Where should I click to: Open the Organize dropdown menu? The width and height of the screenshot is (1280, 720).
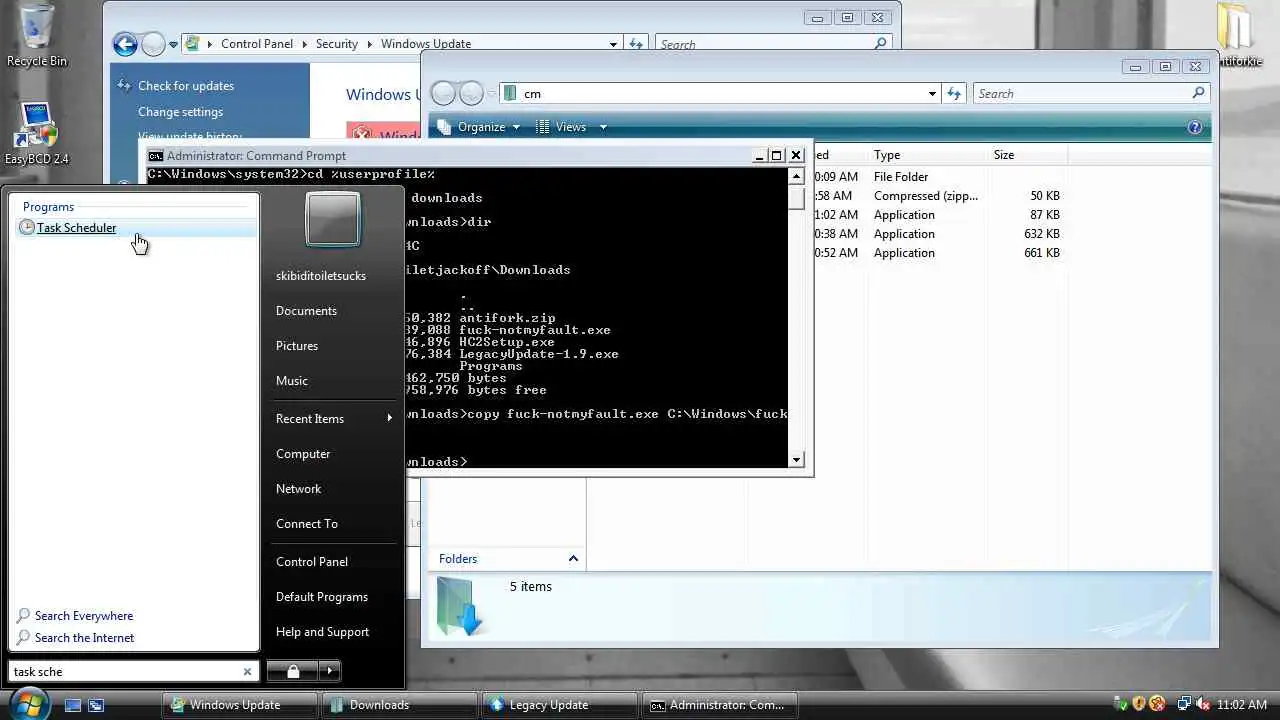pos(479,127)
